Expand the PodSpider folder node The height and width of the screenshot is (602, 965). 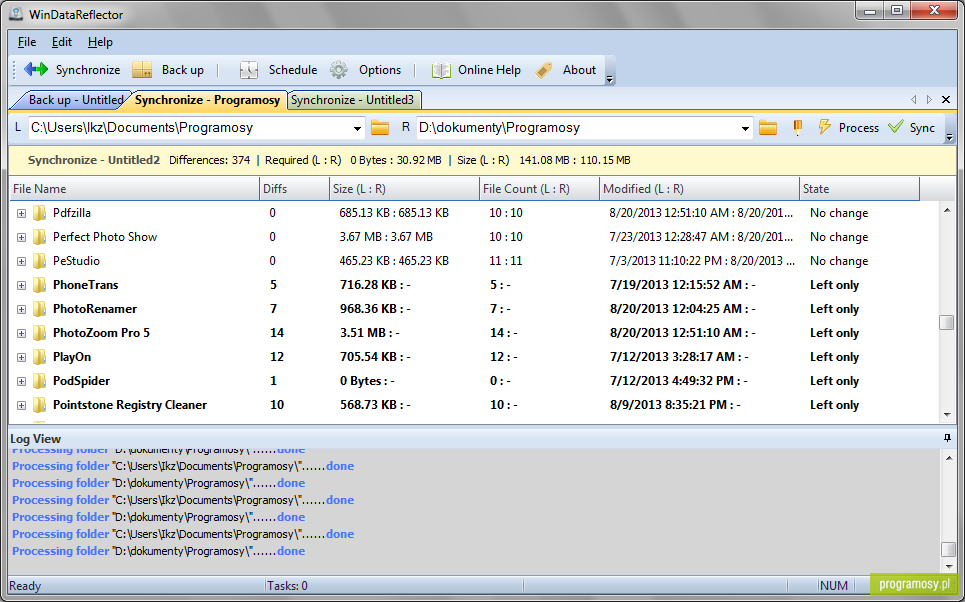coord(22,382)
